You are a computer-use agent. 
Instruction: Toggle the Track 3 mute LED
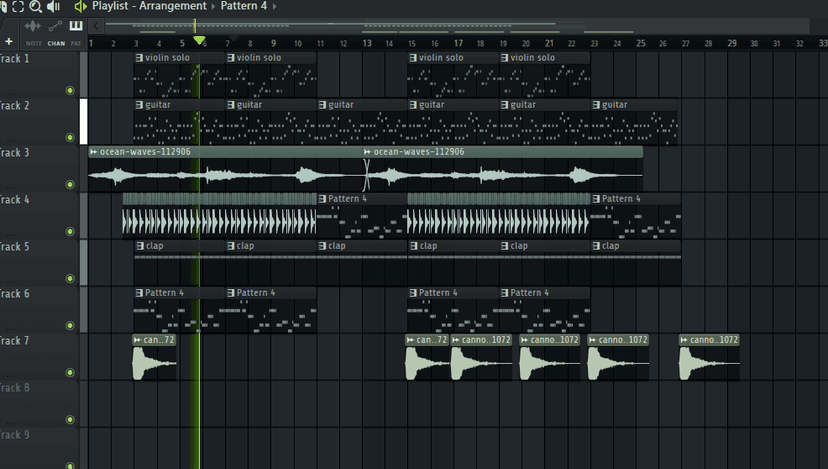tap(70, 185)
